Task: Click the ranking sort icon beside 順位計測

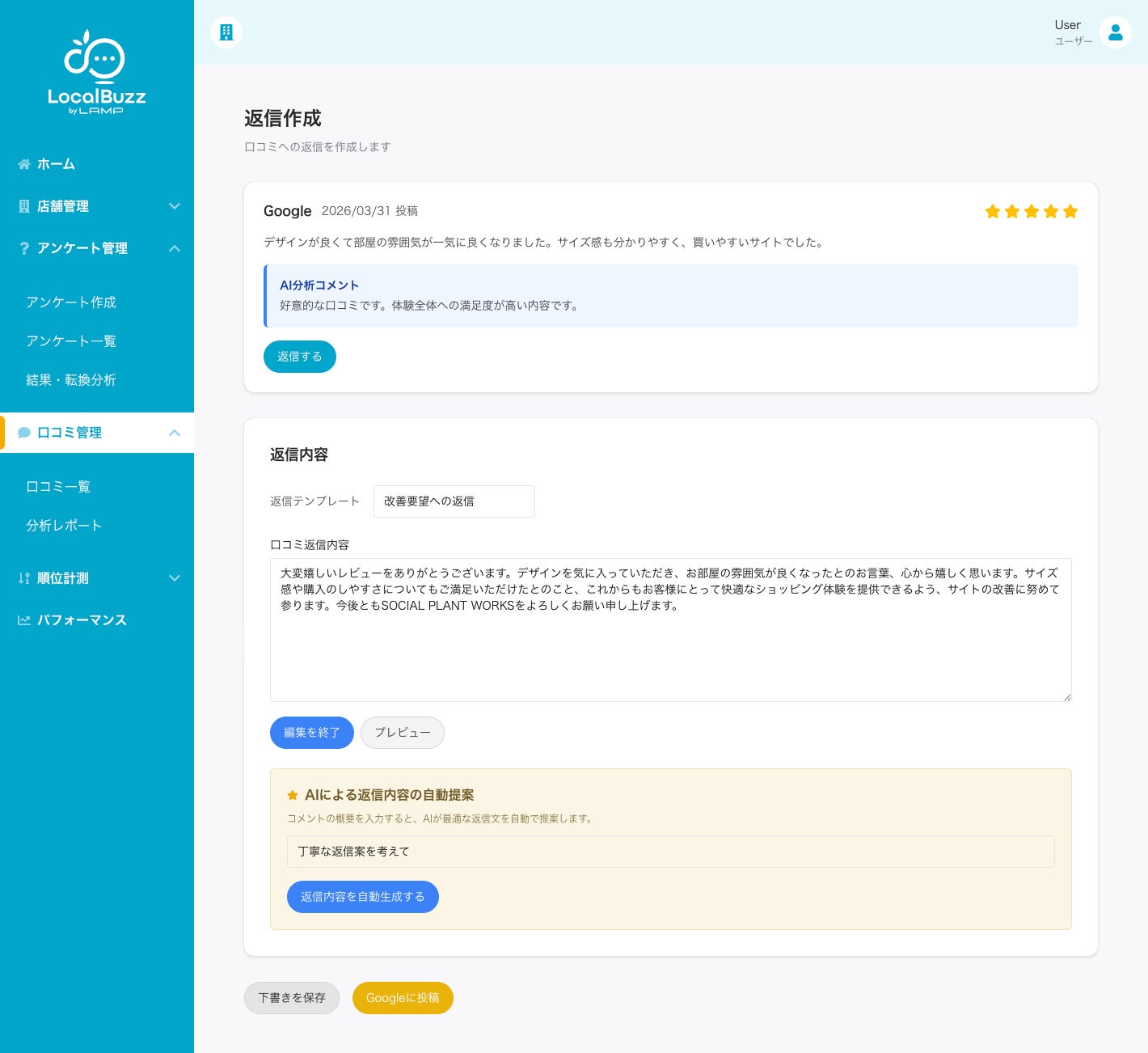Action: coord(24,578)
